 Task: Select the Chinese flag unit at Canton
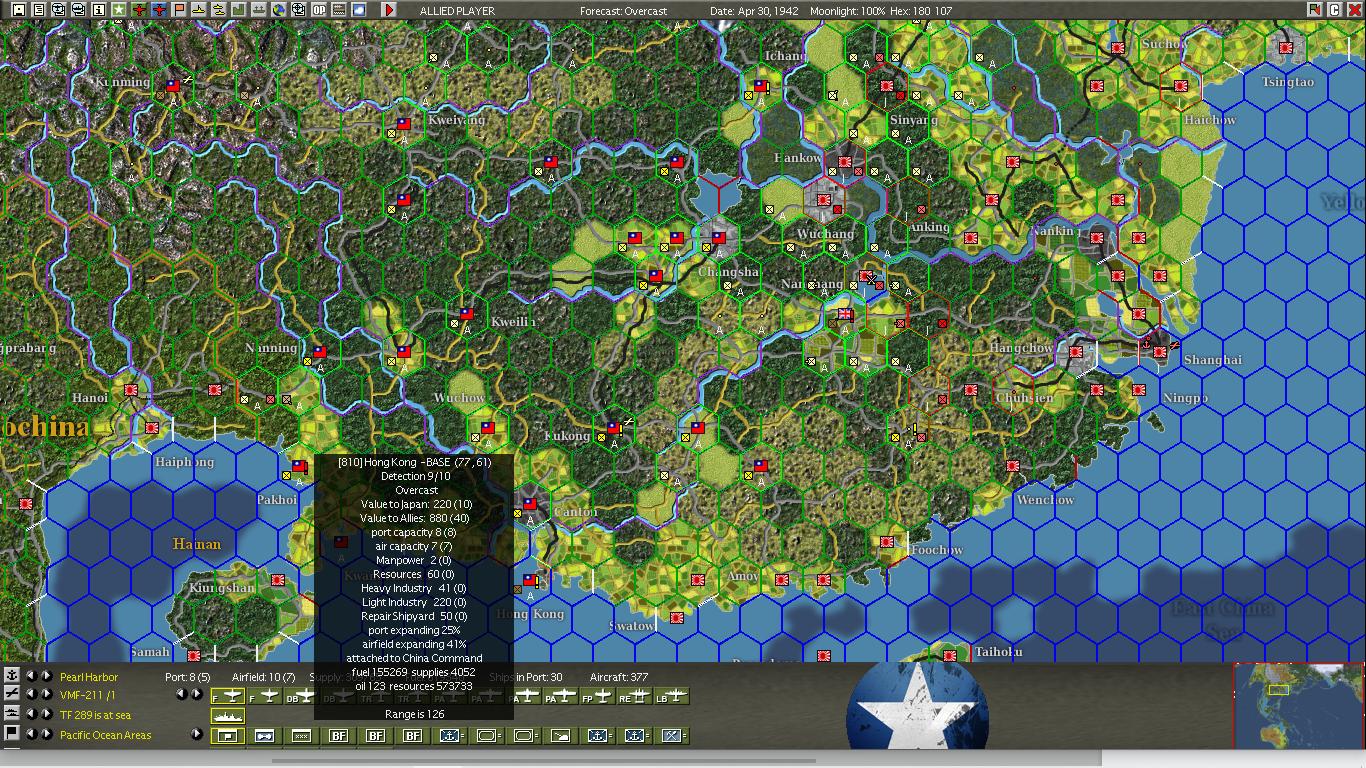530,504
